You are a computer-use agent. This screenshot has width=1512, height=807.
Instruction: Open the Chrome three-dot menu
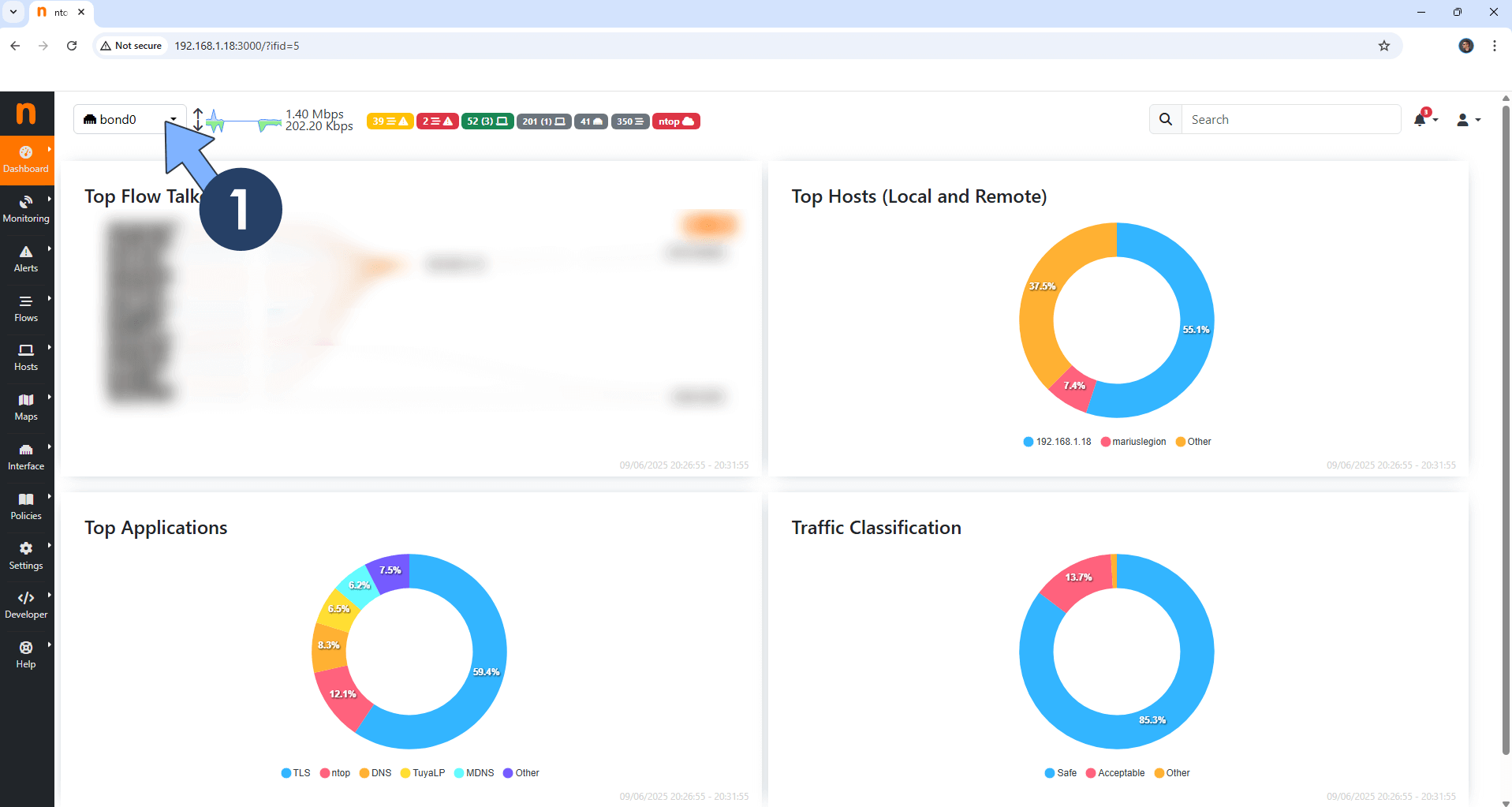pos(1495,46)
